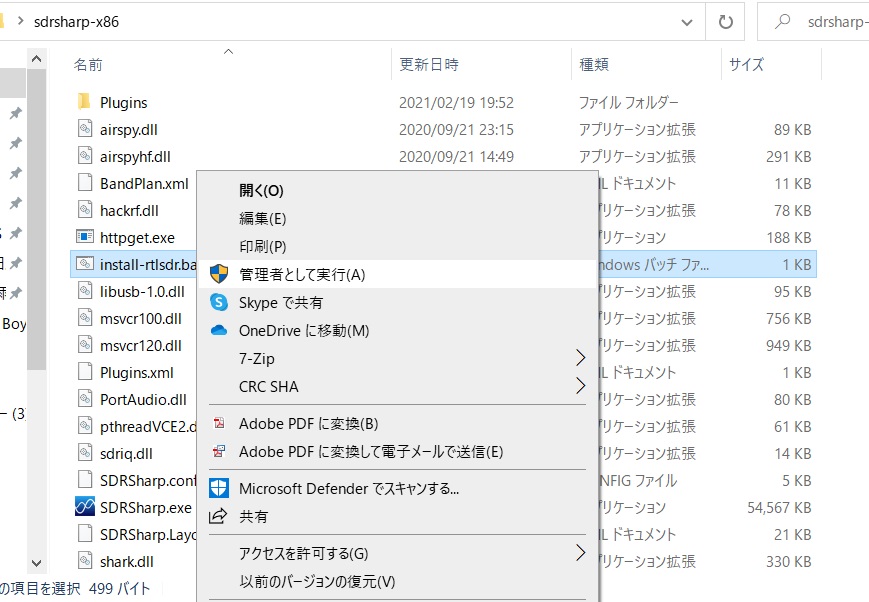Click the admin shield icon in context menu
Image resolution: width=869 pixels, height=602 pixels.
[219, 274]
